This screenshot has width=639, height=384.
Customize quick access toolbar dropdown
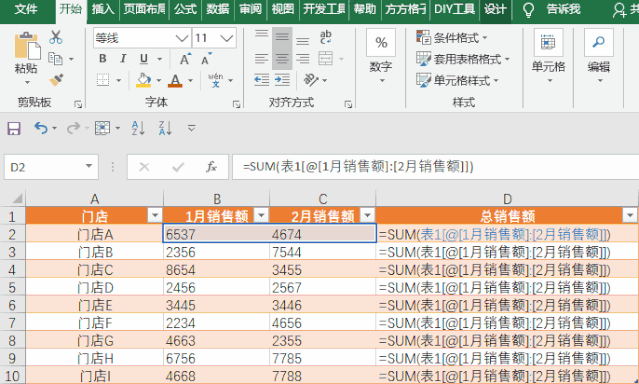pos(192,128)
